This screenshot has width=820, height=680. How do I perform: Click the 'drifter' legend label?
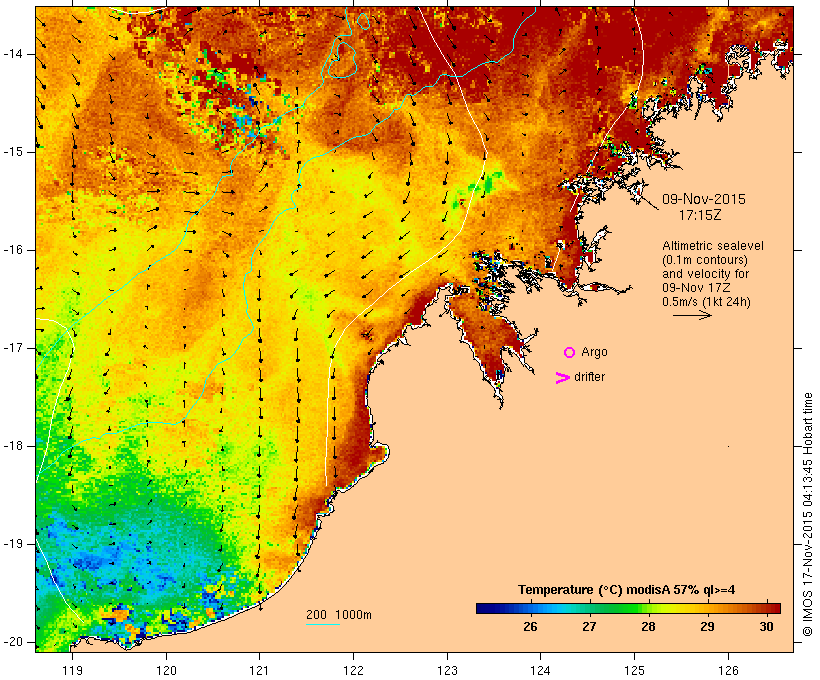(x=589, y=377)
